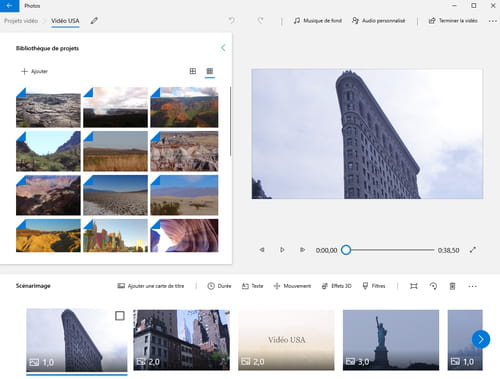Delete the selected clip with trash icon
This screenshot has height=379, width=500.
point(452,286)
